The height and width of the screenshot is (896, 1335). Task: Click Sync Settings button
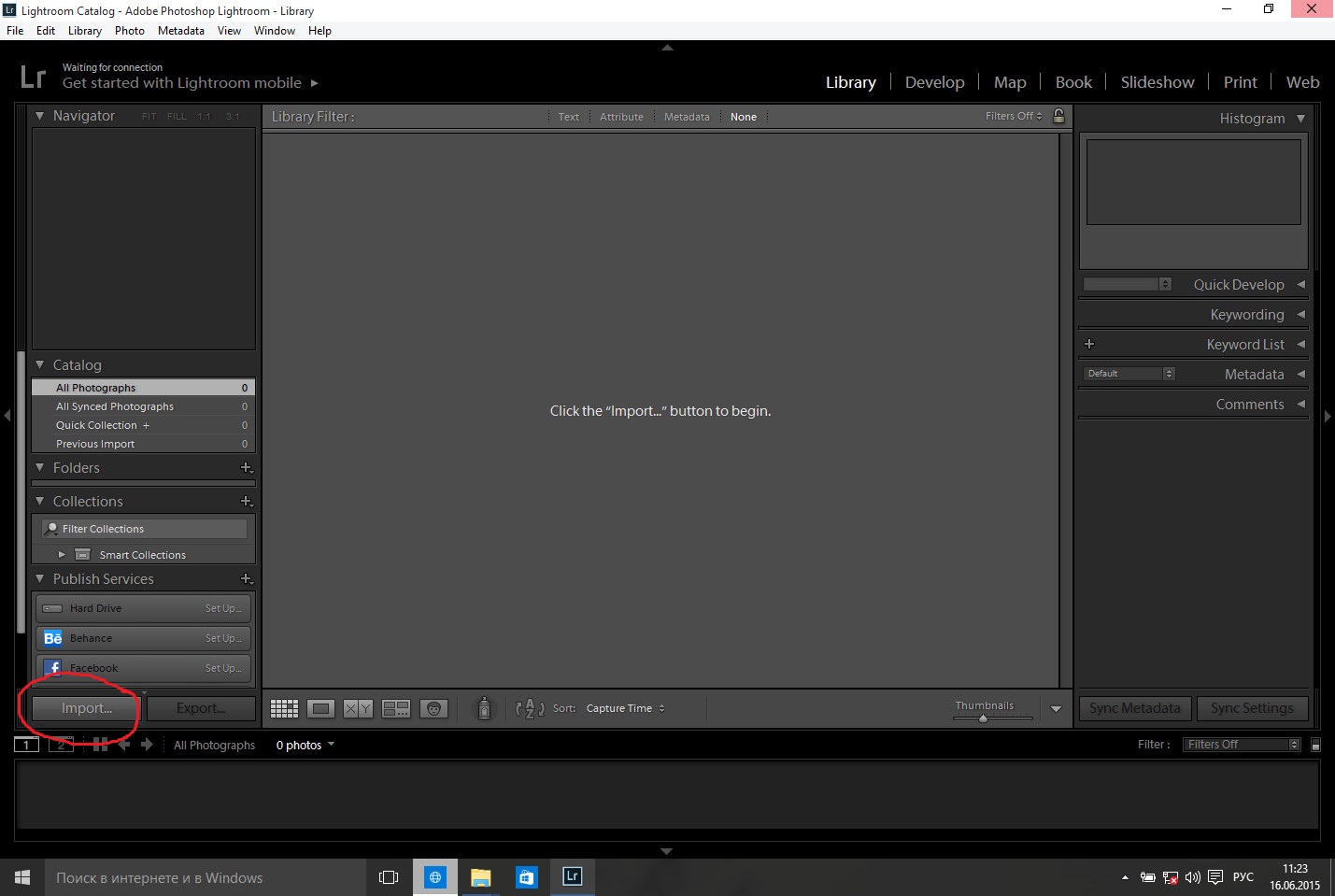coord(1253,708)
